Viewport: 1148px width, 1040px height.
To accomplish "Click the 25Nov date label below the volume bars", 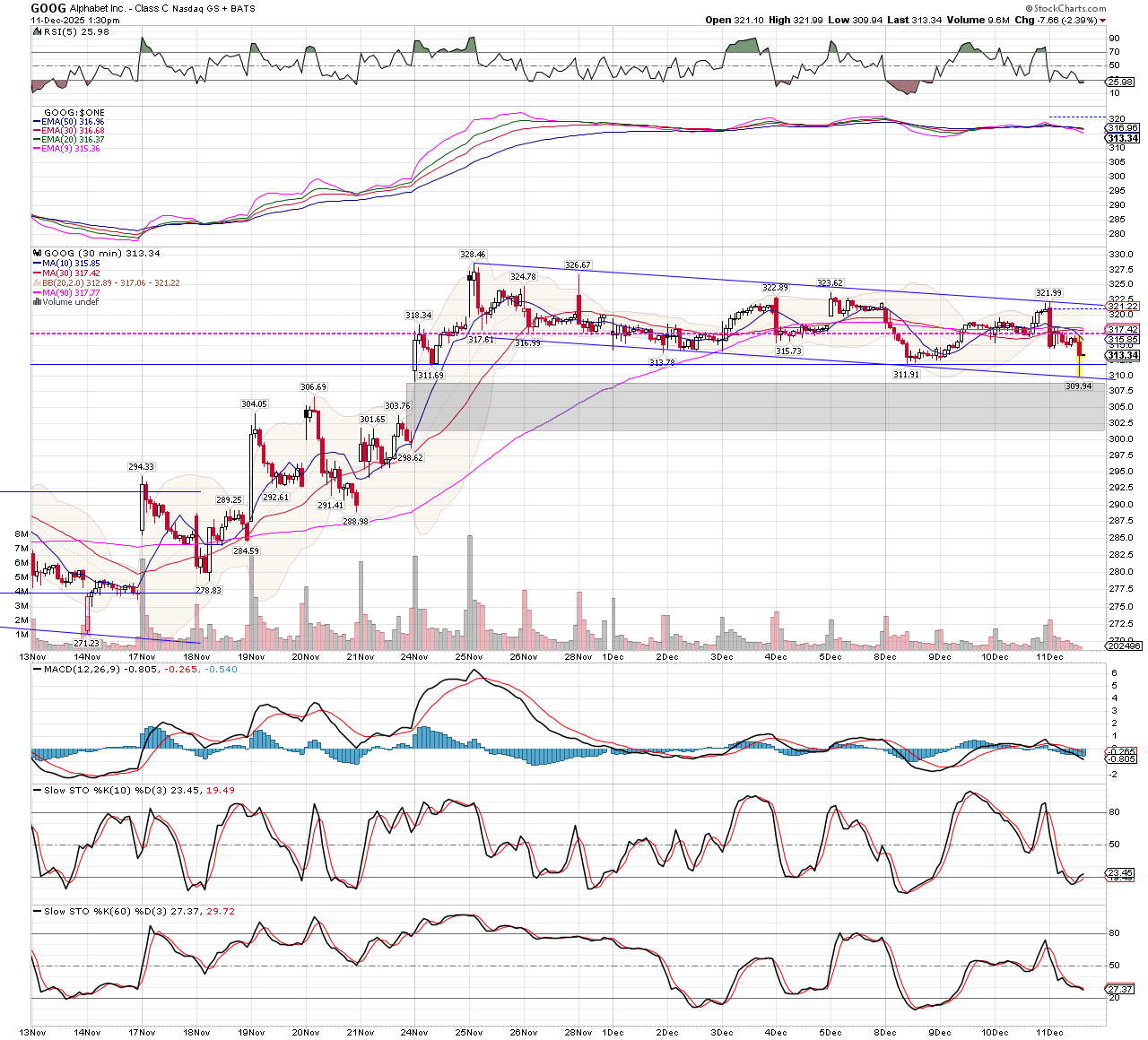I will [x=468, y=657].
